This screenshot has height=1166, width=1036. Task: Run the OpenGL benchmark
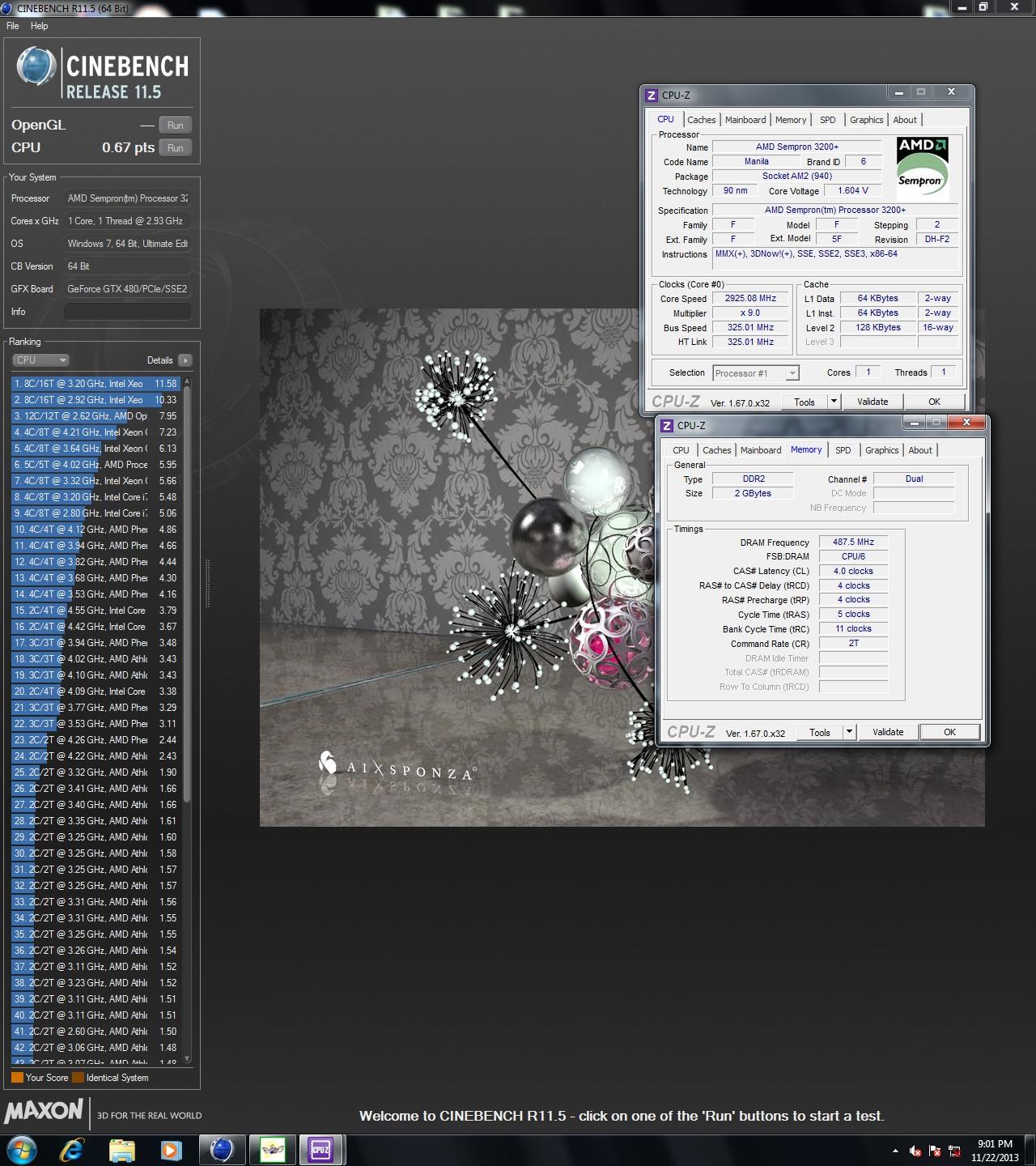point(176,126)
